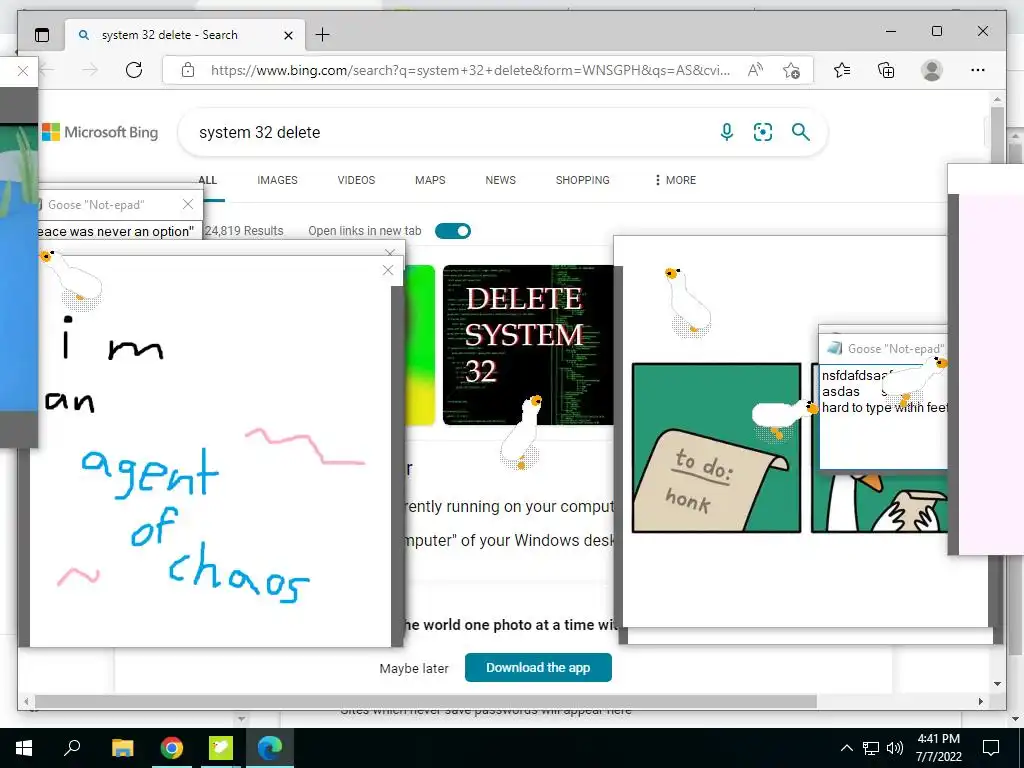Click the browser vertical scrollbar down arrow

[997, 684]
